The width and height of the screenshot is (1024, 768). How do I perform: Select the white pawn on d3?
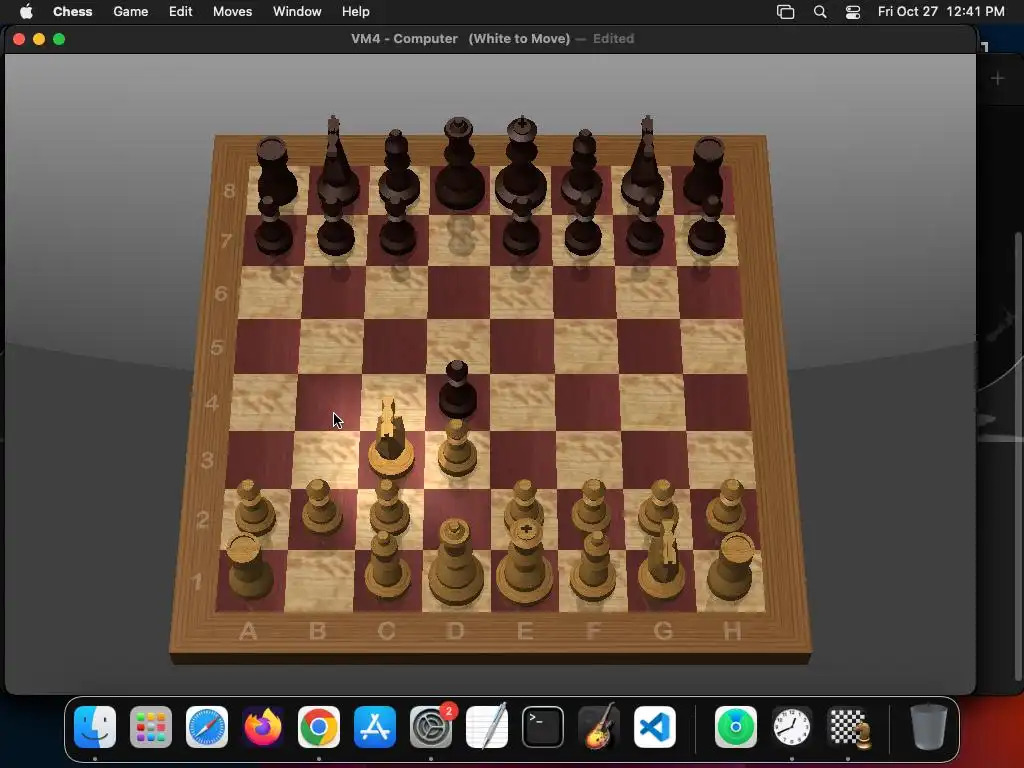[x=457, y=451]
